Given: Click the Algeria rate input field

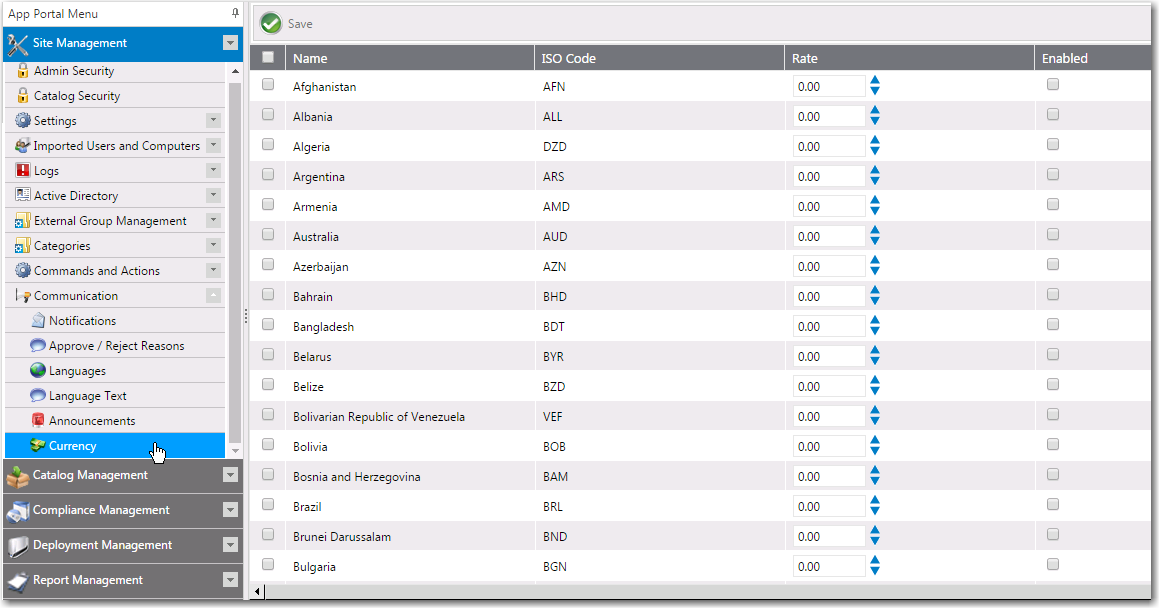Looking at the screenshot, I should pyautogui.click(x=828, y=147).
